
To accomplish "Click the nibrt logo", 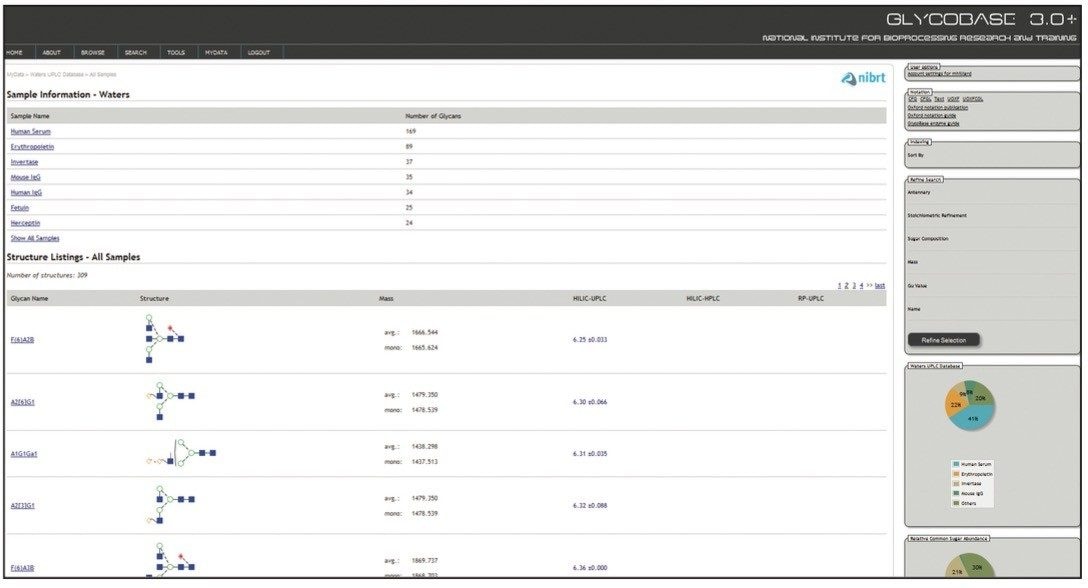I will [863, 78].
